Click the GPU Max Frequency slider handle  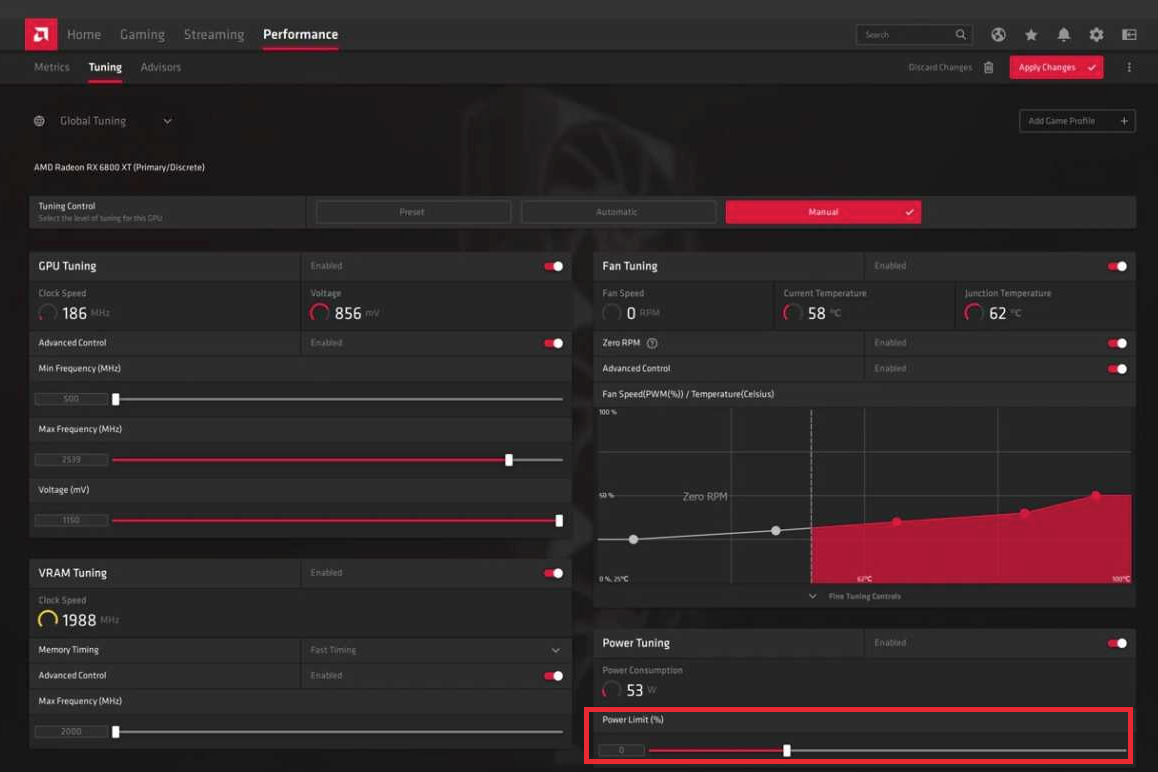point(509,460)
